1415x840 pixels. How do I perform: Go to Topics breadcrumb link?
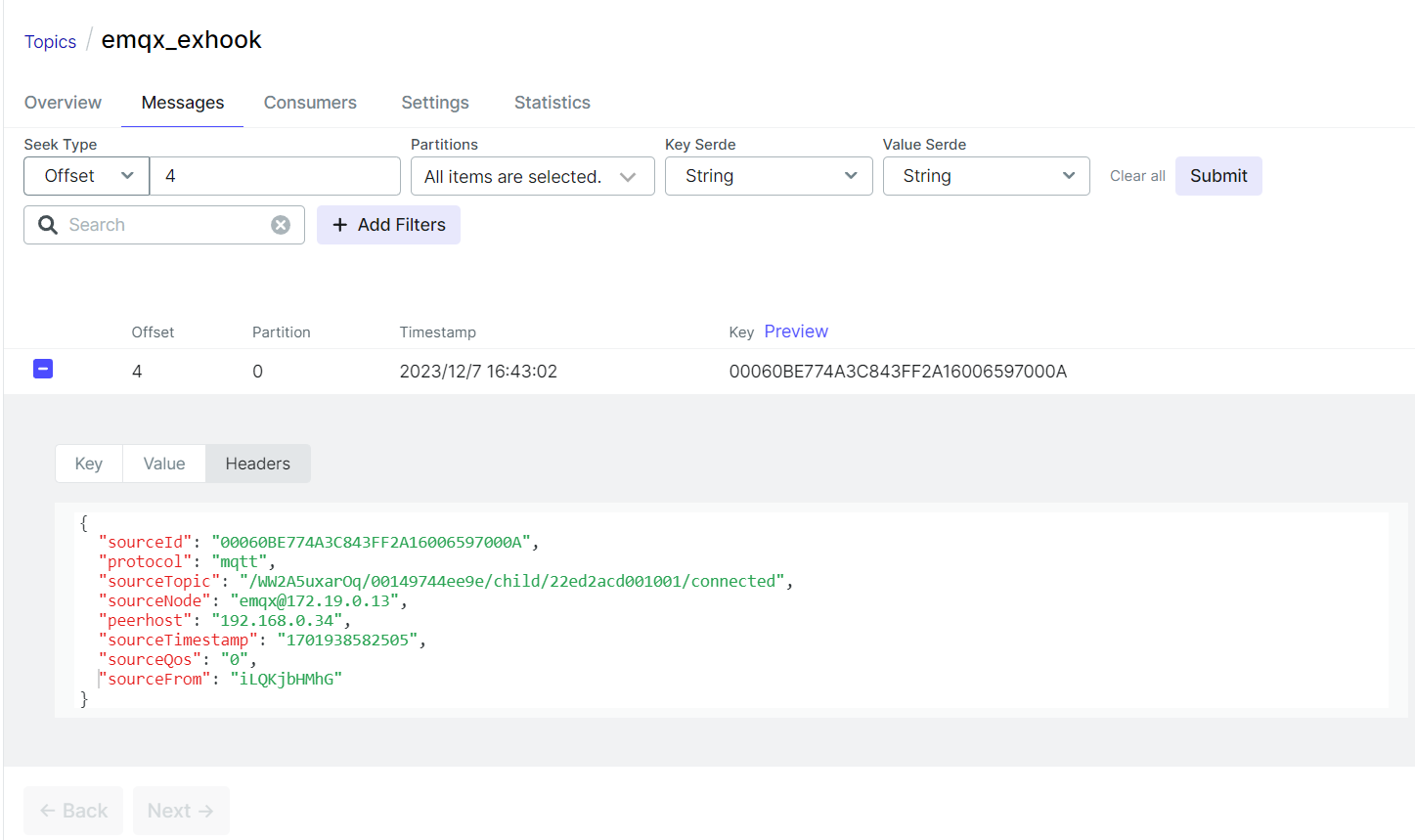50,42
